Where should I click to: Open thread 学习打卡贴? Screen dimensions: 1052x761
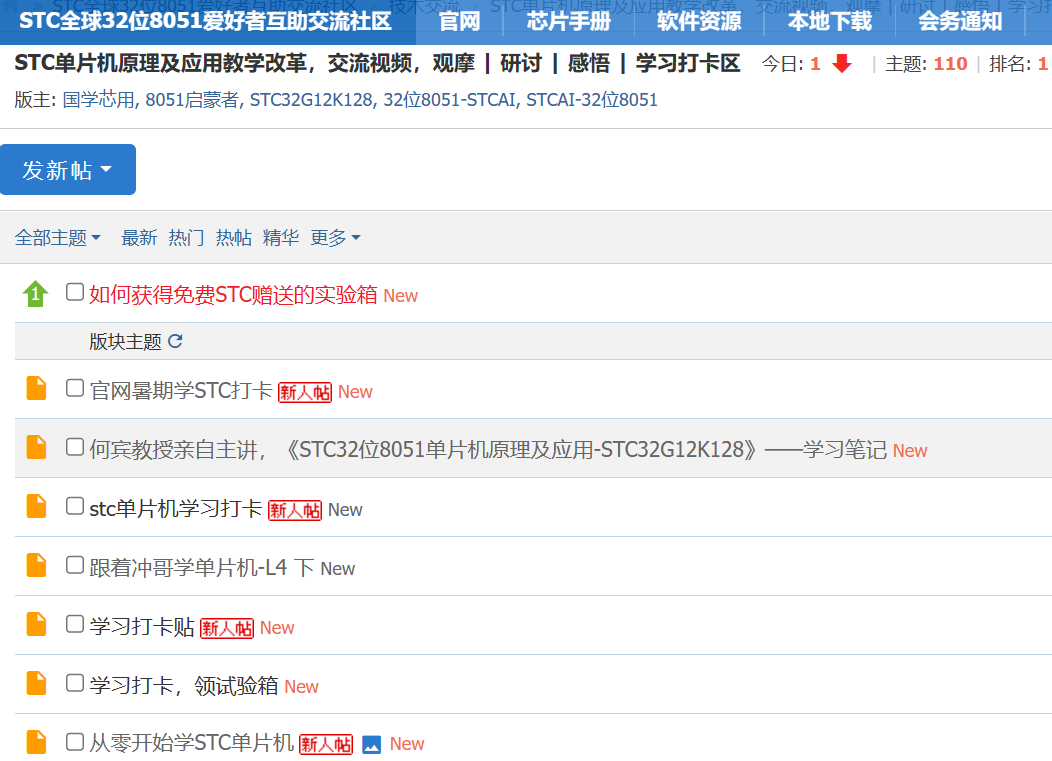point(142,627)
